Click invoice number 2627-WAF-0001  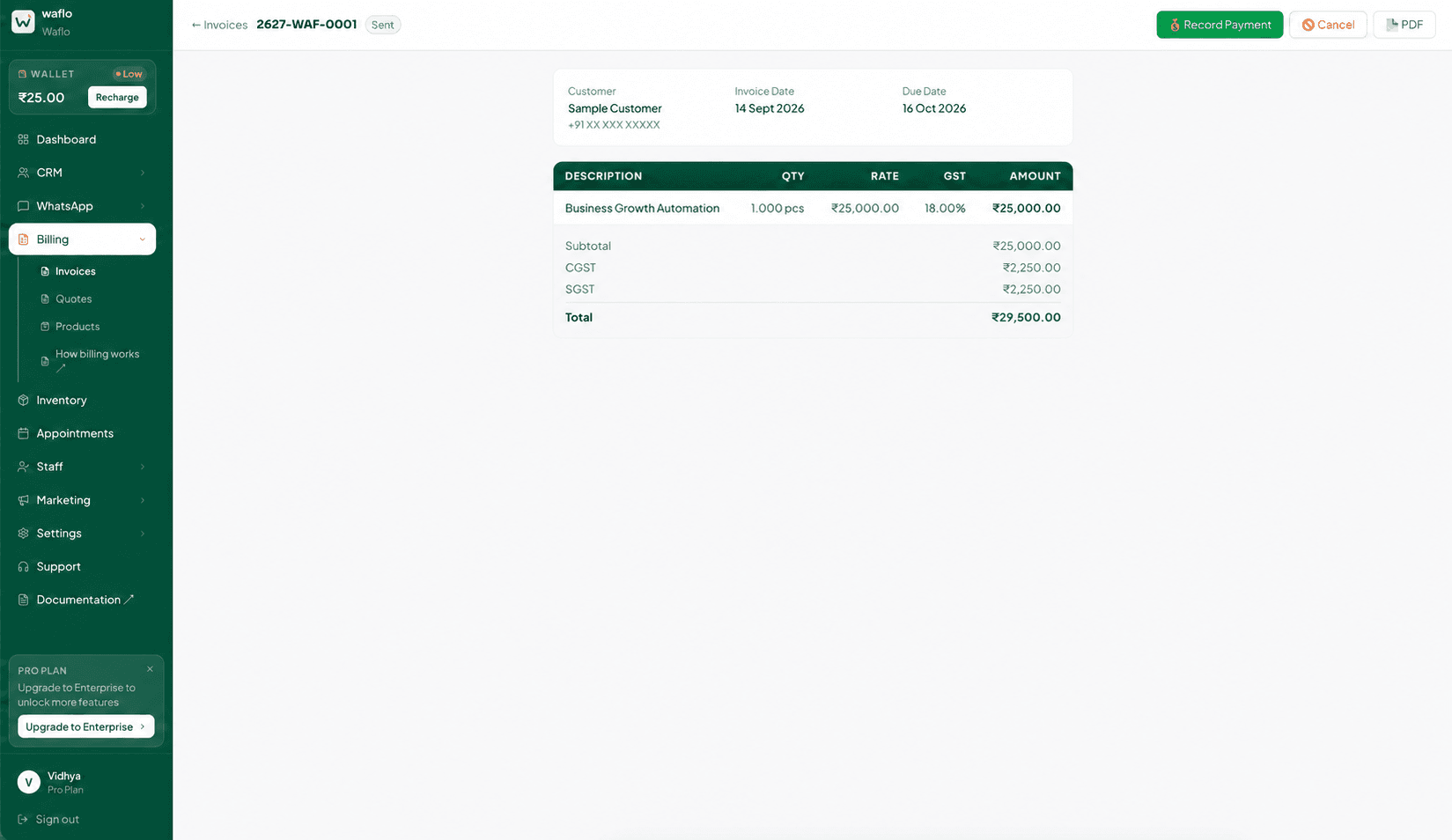tap(306, 25)
